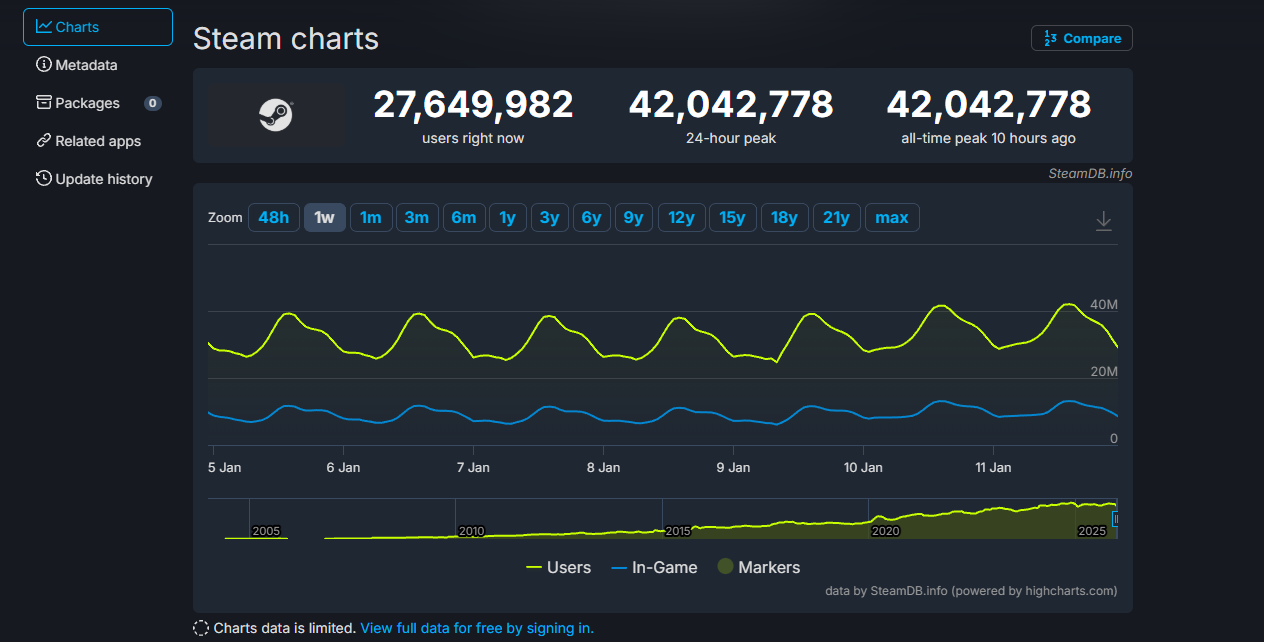Click the Metadata info icon in sidebar

[44, 65]
